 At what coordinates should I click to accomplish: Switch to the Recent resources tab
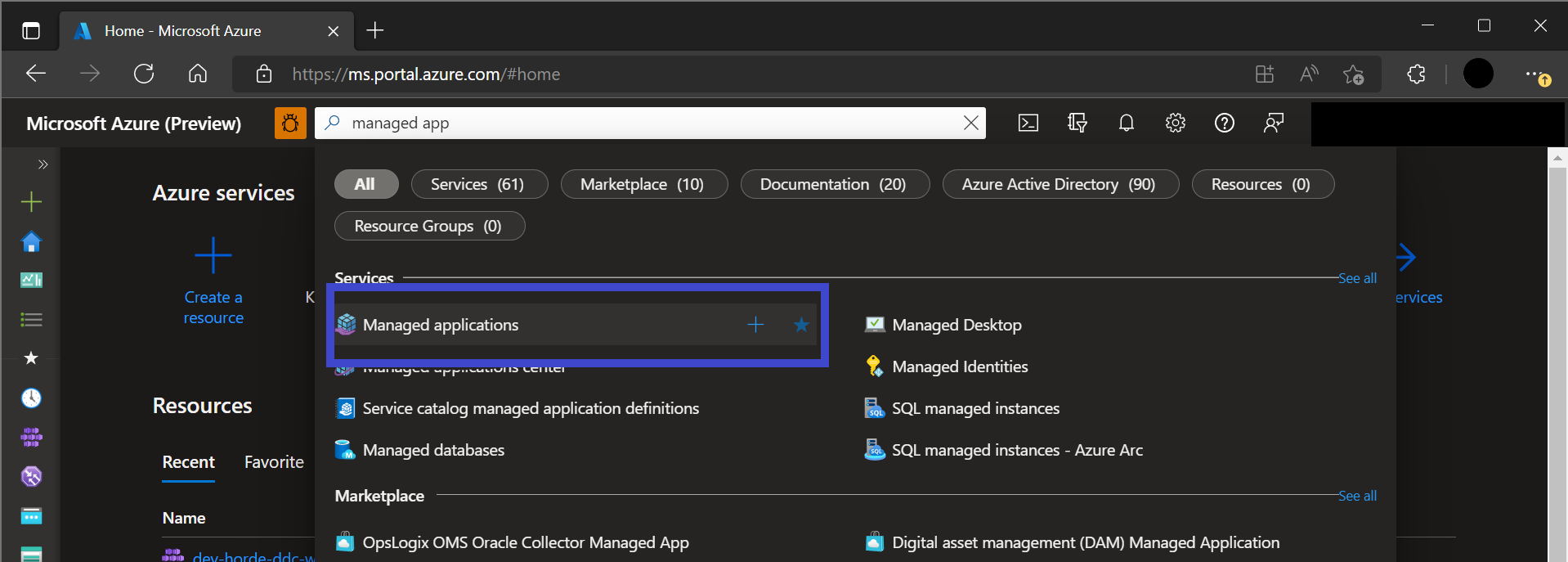pos(188,462)
